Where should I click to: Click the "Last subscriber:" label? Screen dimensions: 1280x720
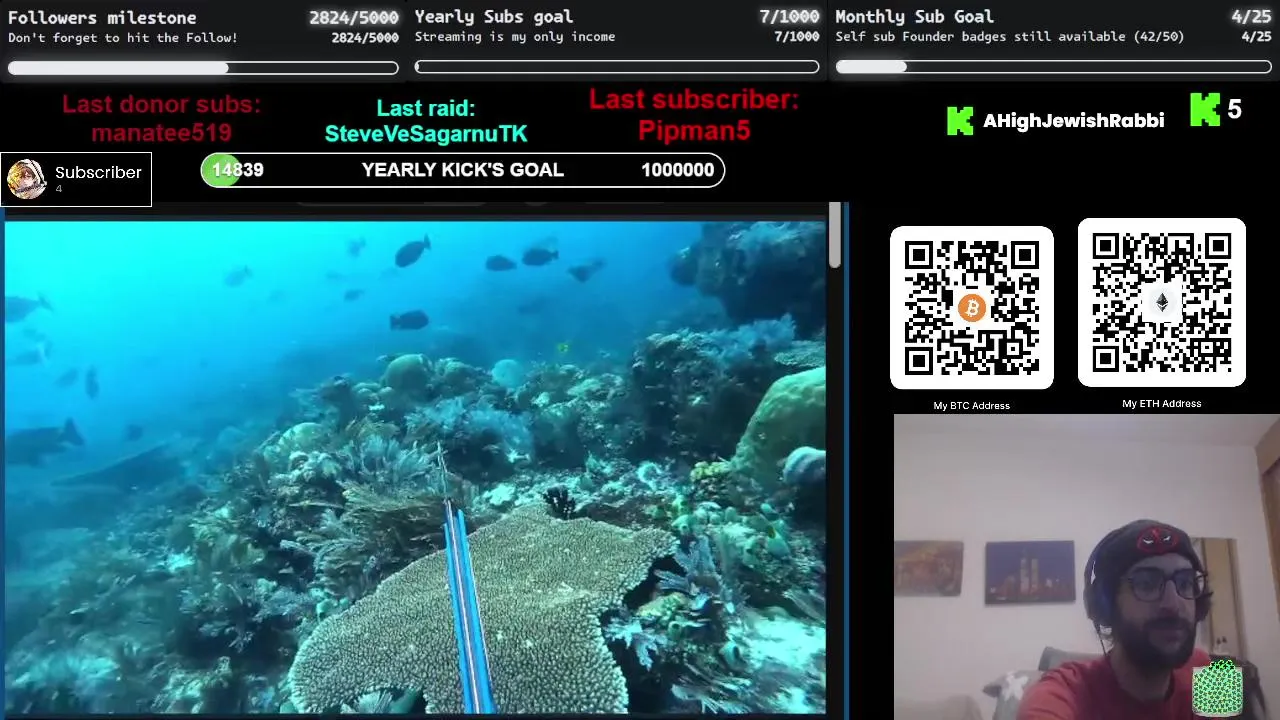[x=694, y=100]
